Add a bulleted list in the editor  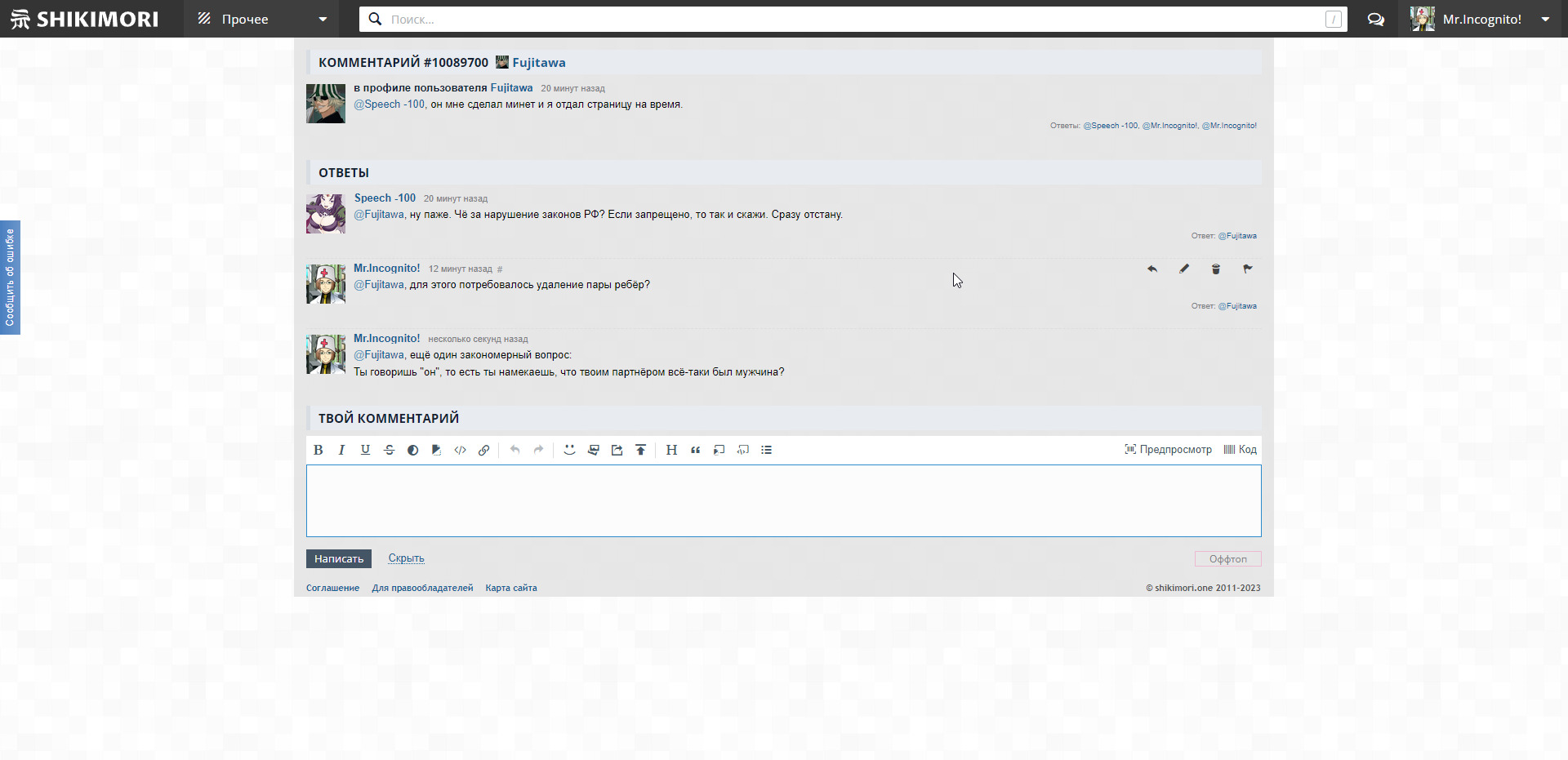766,450
